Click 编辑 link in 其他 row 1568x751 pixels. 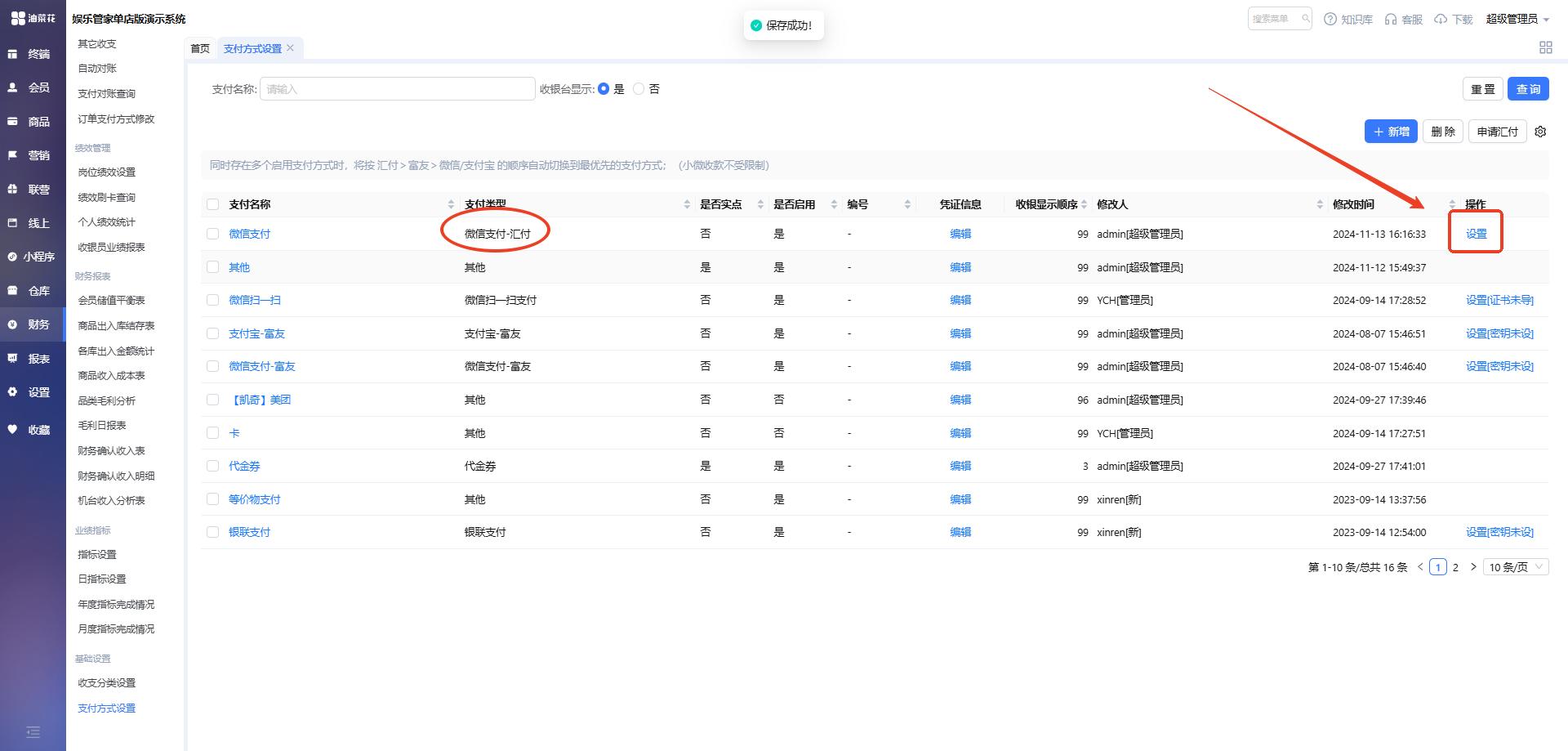pyautogui.click(x=960, y=267)
